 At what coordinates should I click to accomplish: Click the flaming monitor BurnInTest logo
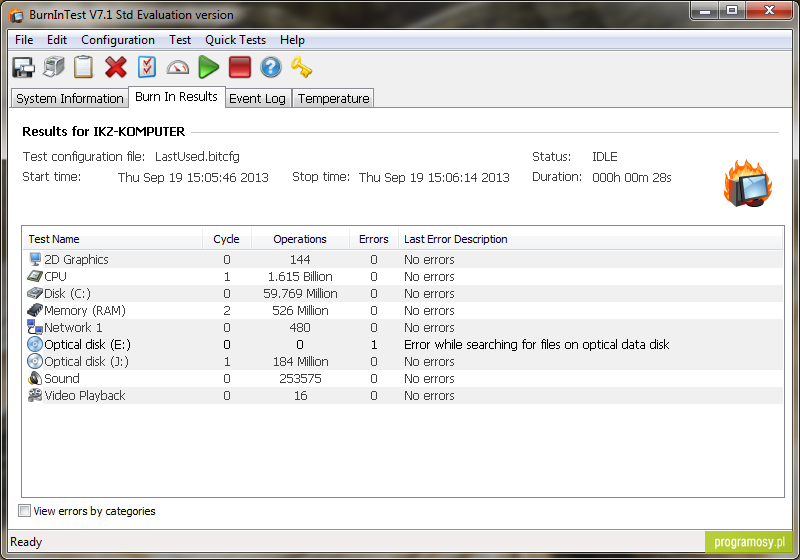[x=747, y=183]
